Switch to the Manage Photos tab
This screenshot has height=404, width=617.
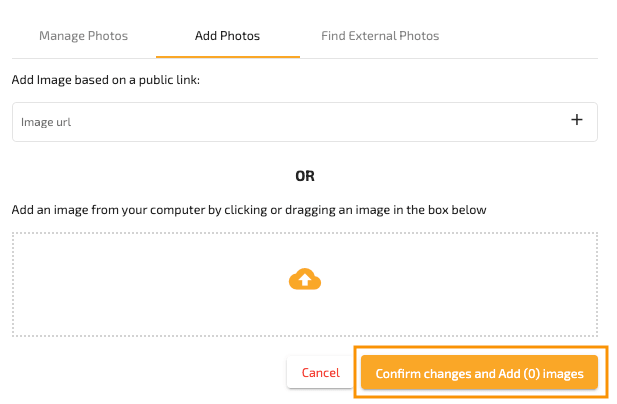(83, 36)
